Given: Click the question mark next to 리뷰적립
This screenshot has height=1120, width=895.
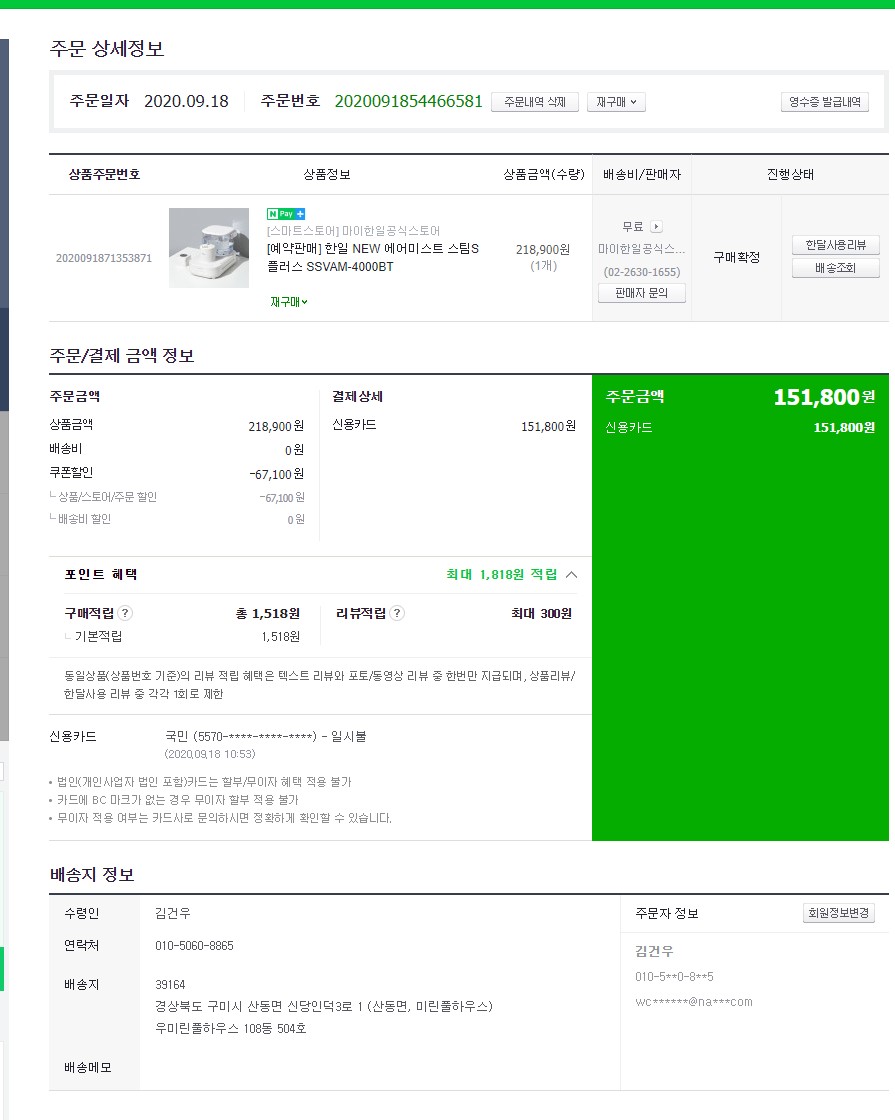Looking at the screenshot, I should (397, 613).
